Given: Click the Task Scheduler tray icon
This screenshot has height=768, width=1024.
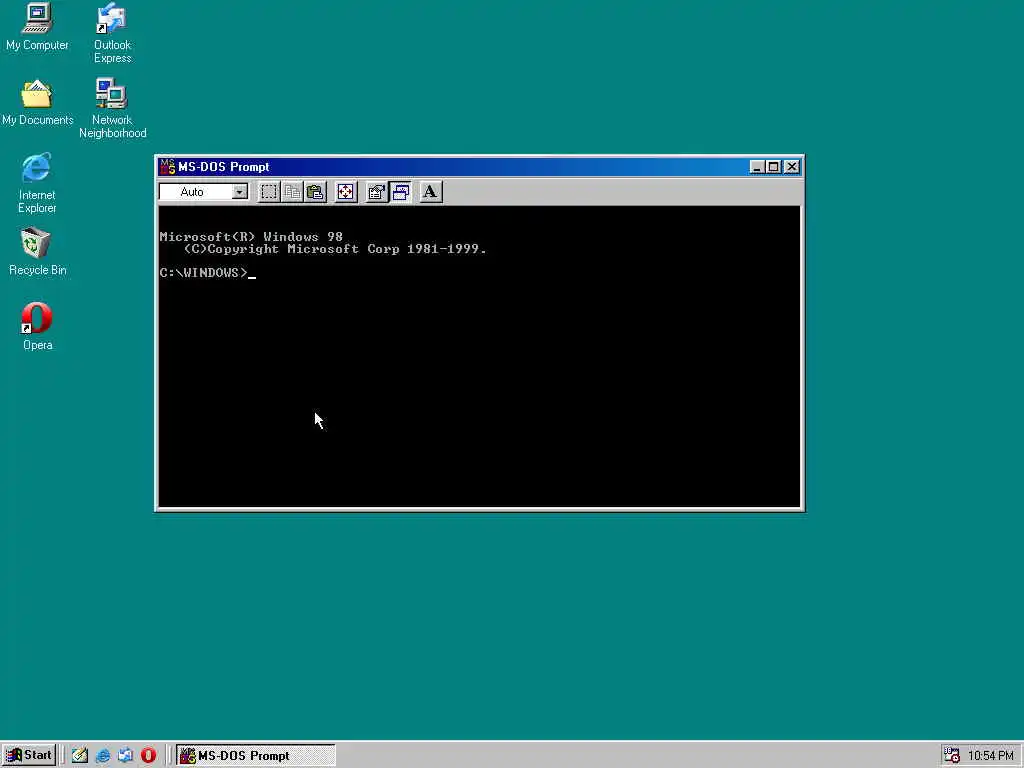Looking at the screenshot, I should coord(952,756).
